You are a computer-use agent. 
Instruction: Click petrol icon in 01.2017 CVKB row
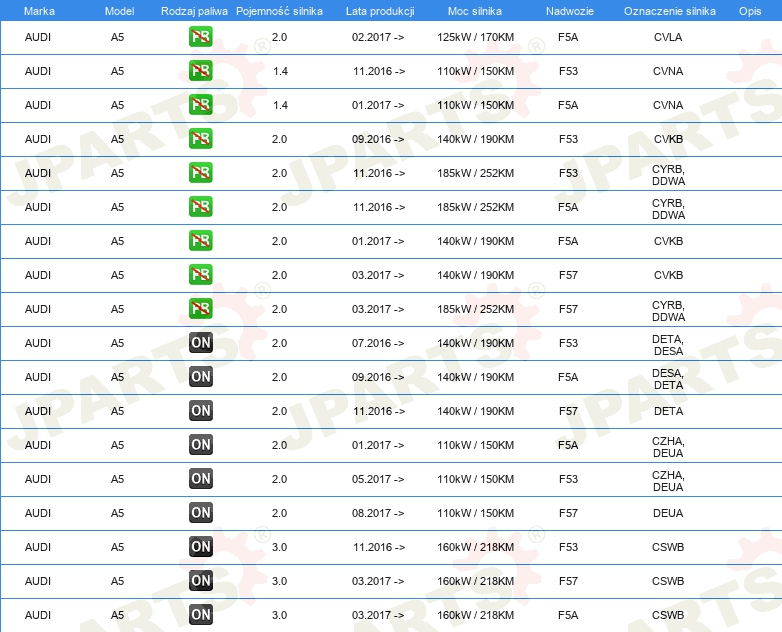point(200,240)
